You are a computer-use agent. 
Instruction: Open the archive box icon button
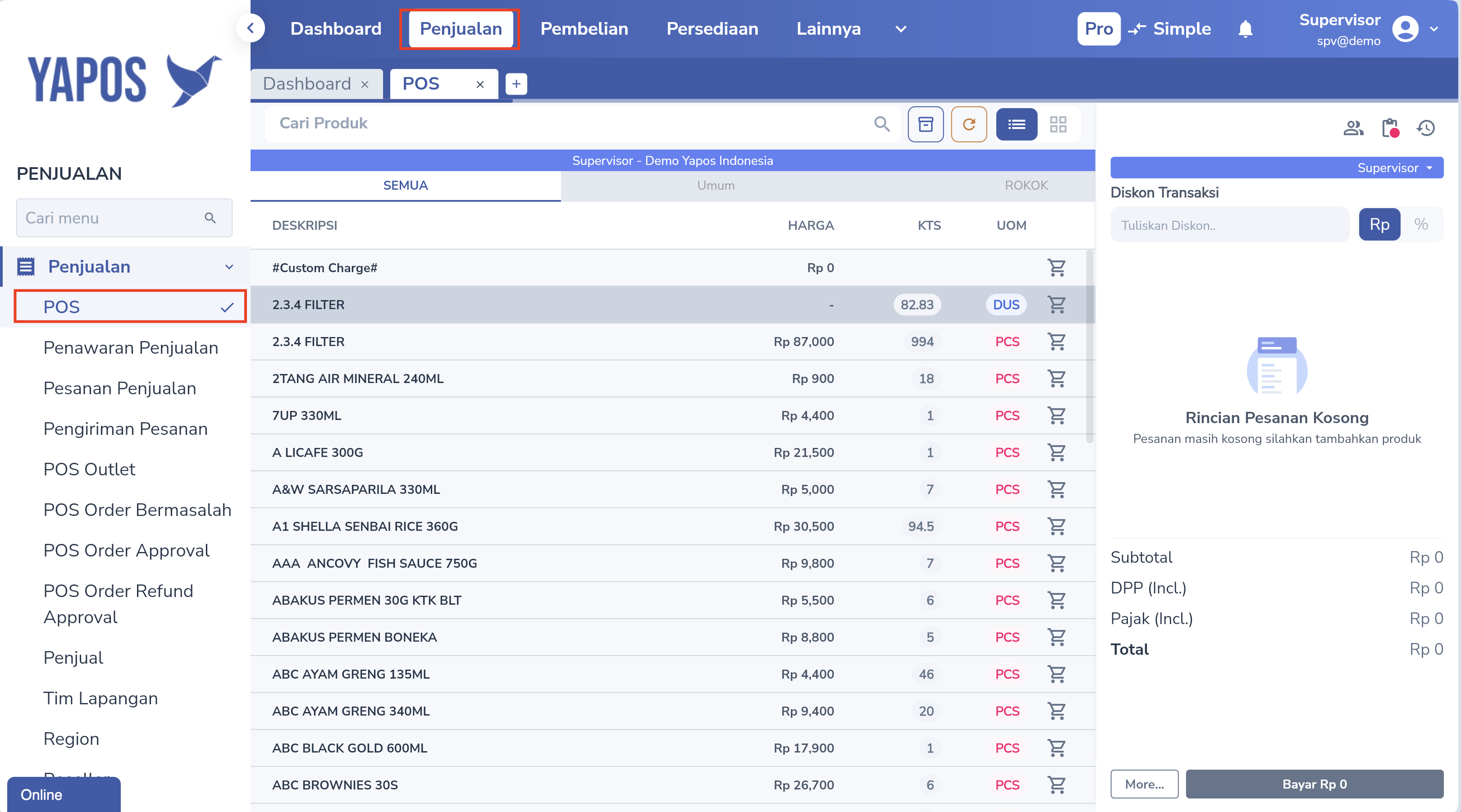(x=926, y=124)
